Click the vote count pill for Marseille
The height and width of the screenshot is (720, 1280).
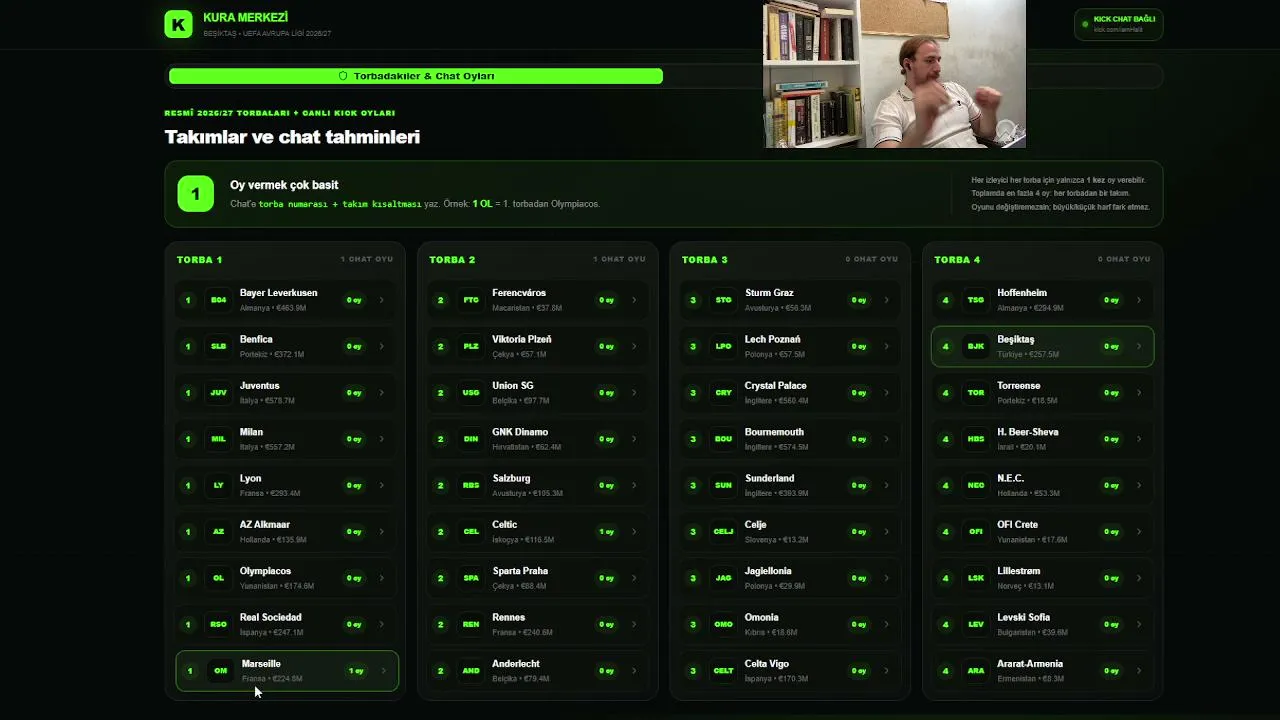(356, 671)
